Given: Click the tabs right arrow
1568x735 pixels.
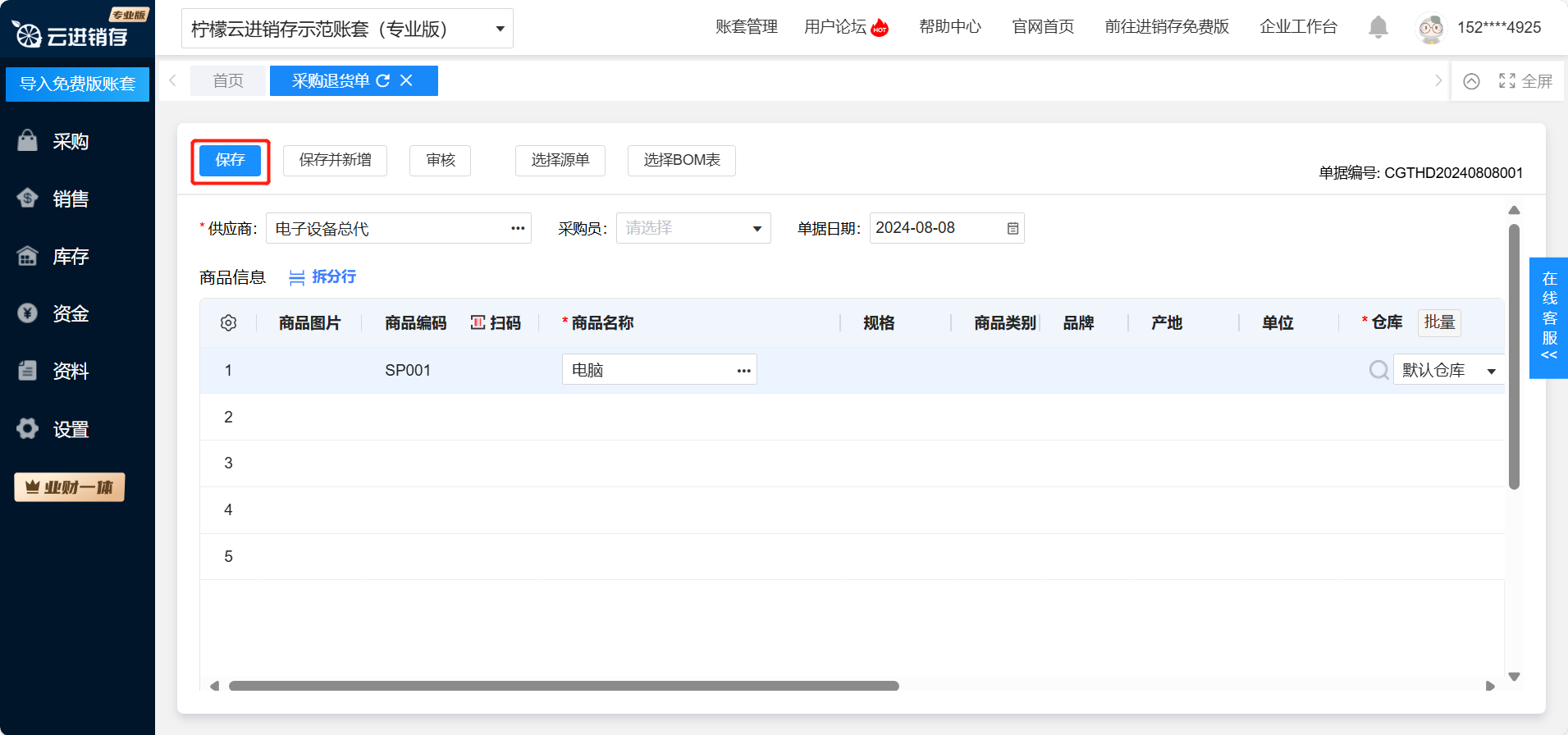Looking at the screenshot, I should [1438, 80].
